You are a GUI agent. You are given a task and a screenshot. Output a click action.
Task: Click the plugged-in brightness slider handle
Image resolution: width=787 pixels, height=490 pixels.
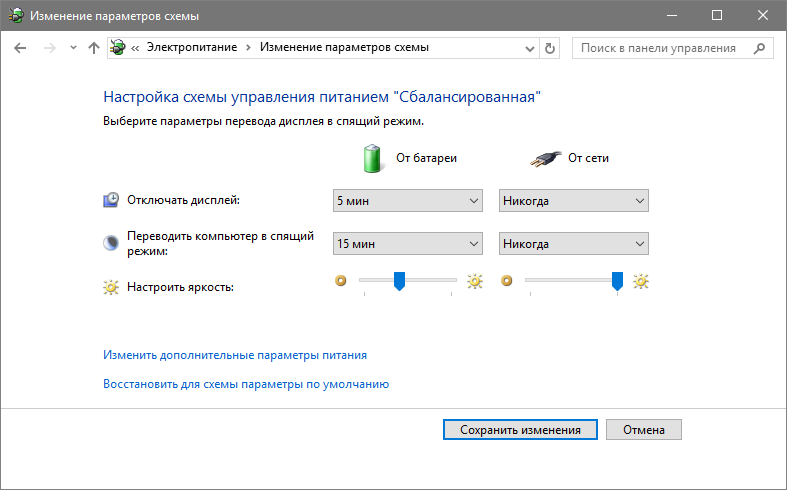click(617, 280)
